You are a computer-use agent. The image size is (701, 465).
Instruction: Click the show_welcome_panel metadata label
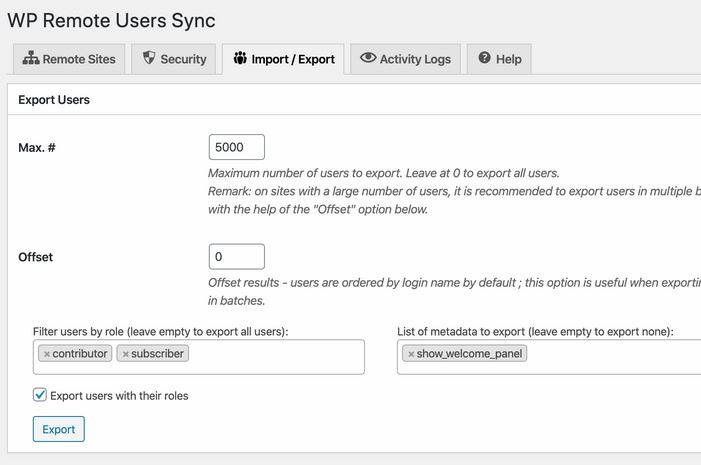point(469,354)
